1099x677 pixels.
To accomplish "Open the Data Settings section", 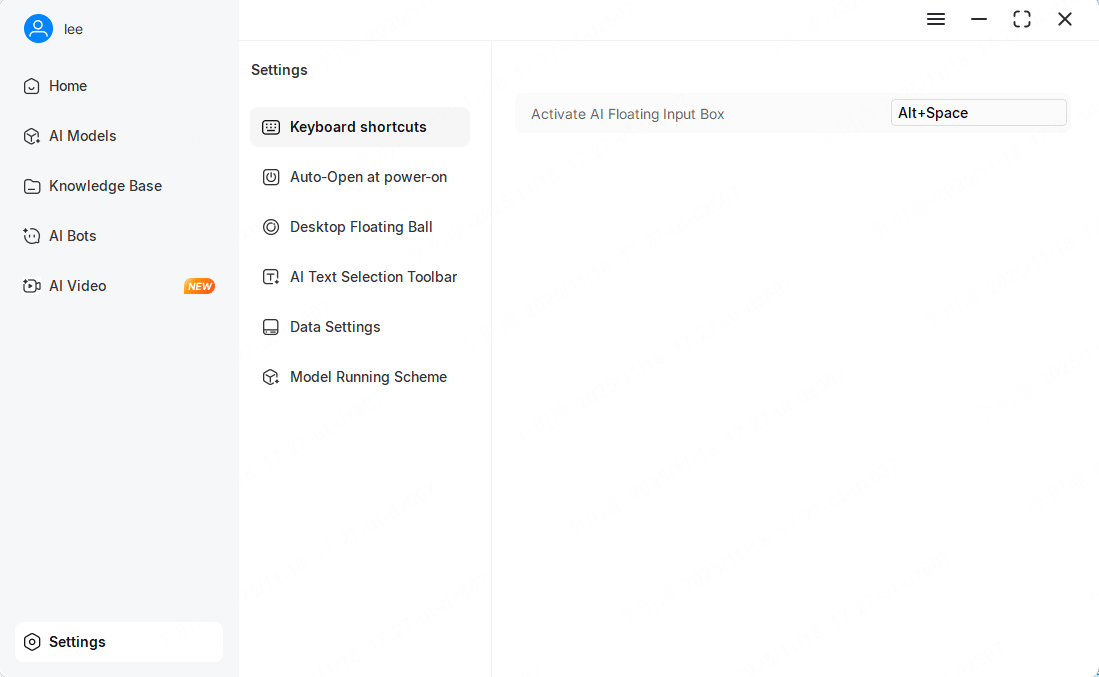I will [335, 327].
